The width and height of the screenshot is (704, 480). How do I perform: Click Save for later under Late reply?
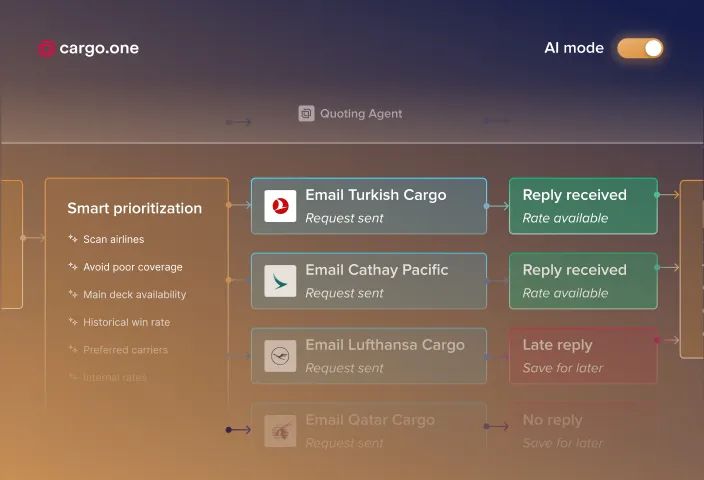tap(563, 368)
